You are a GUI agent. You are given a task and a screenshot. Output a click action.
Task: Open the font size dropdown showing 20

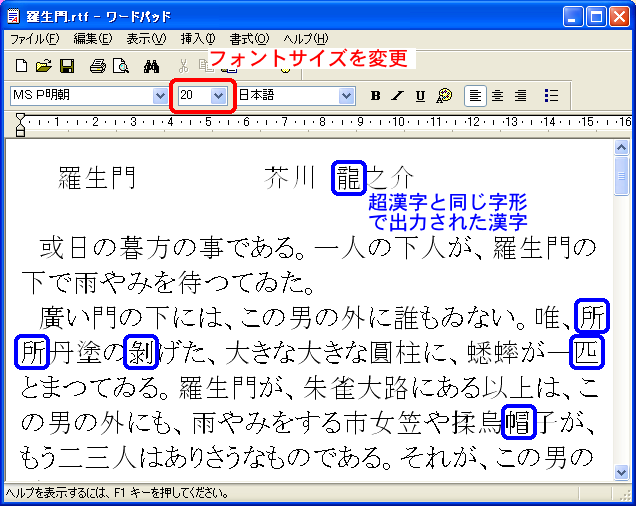click(219, 96)
